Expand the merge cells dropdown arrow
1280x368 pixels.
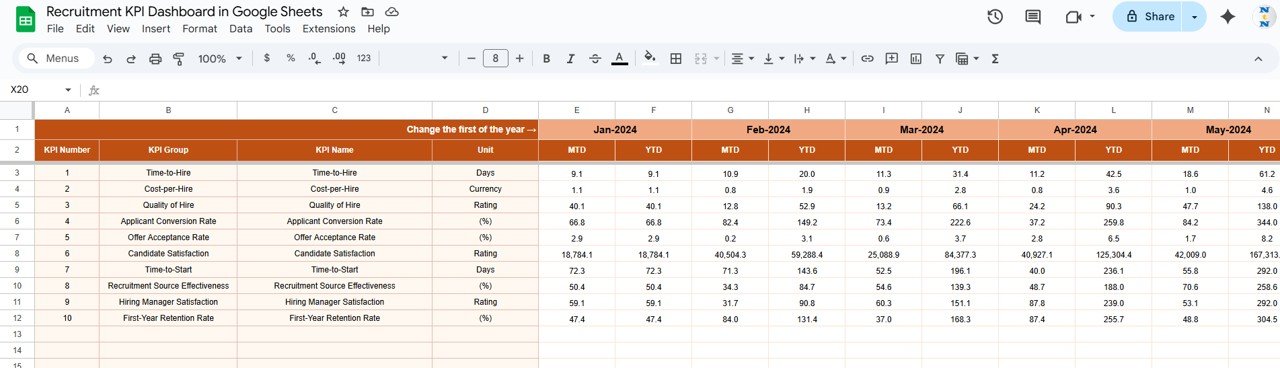[717, 59]
